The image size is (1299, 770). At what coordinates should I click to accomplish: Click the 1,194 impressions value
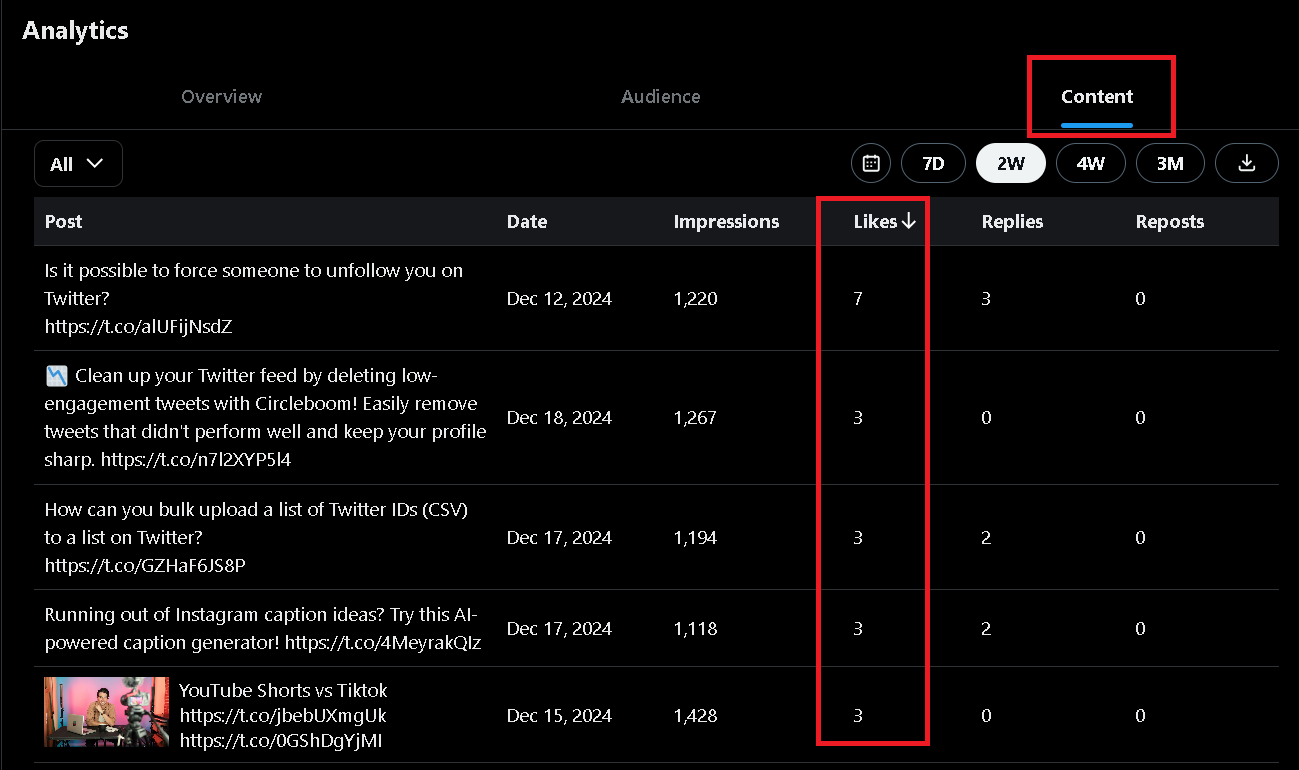tap(696, 538)
